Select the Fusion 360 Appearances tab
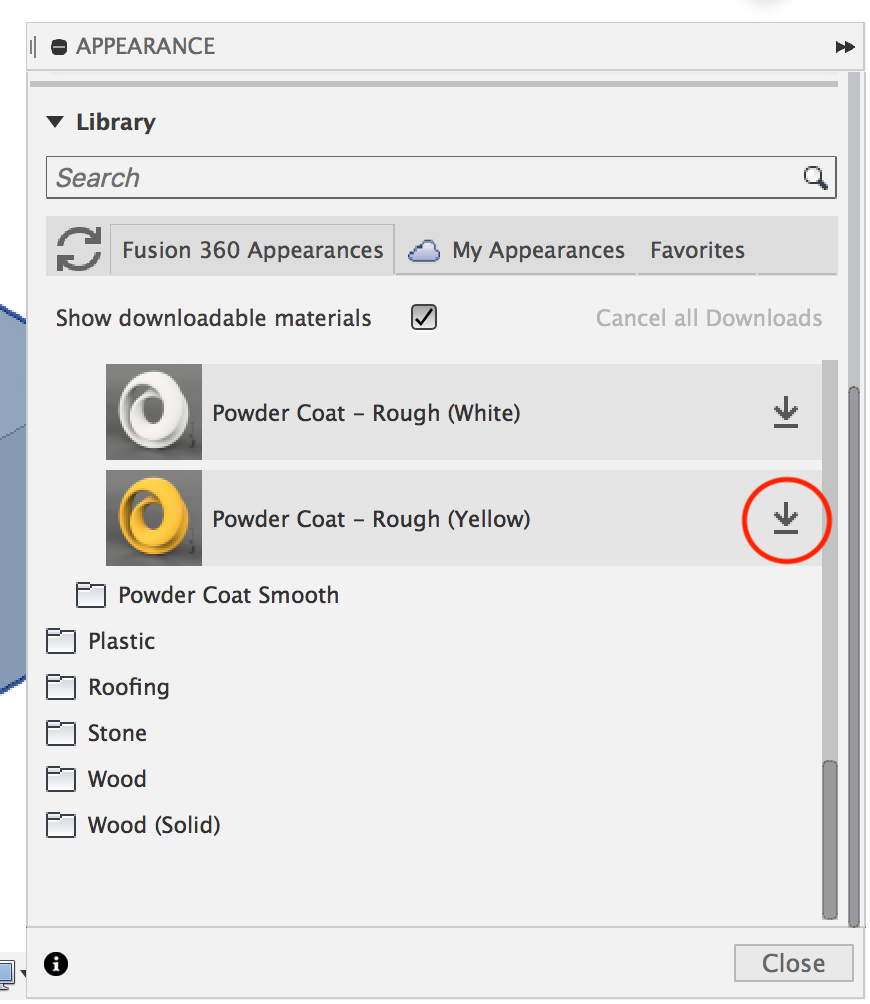The height and width of the screenshot is (1004, 870). coord(252,250)
